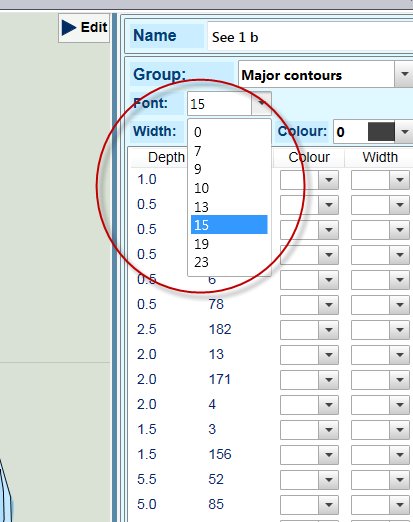Click the Width column header
Viewport: 413px width, 522px height.
pos(380,157)
